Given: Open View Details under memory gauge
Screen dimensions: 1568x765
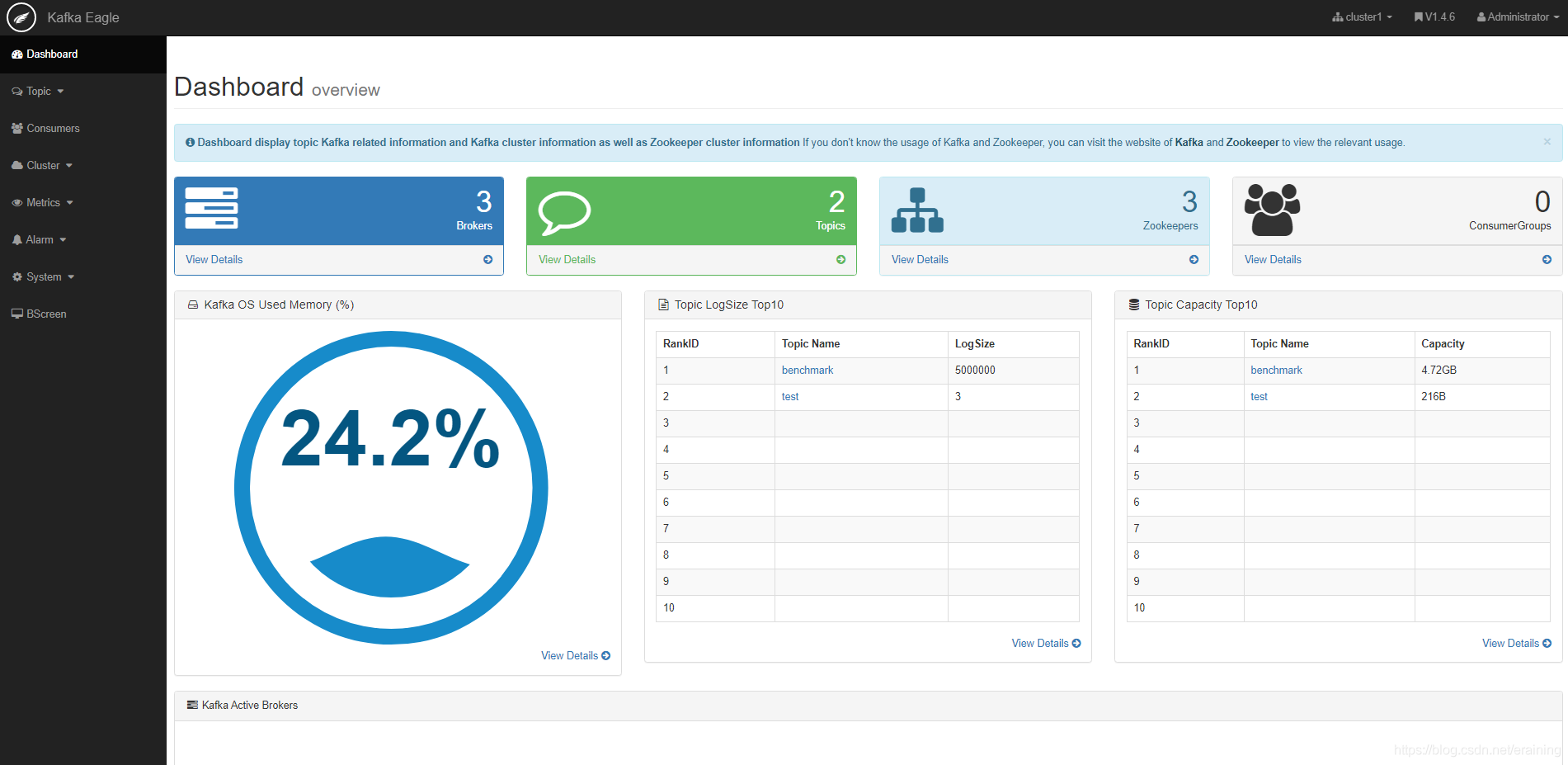Looking at the screenshot, I should [576, 656].
